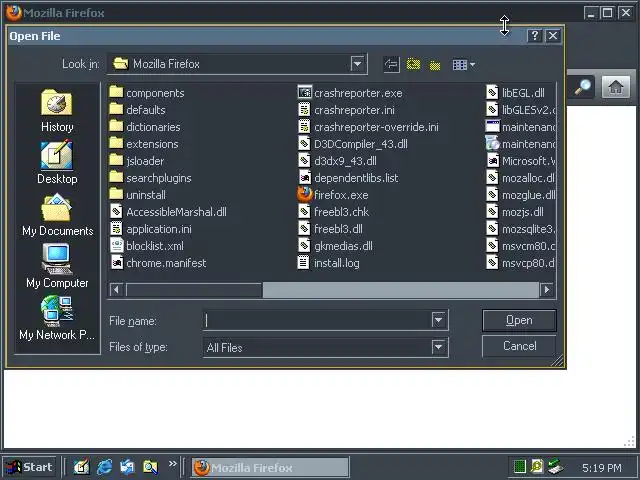
Task: Select D3DCompiler_43.dll file
Action: [353, 144]
